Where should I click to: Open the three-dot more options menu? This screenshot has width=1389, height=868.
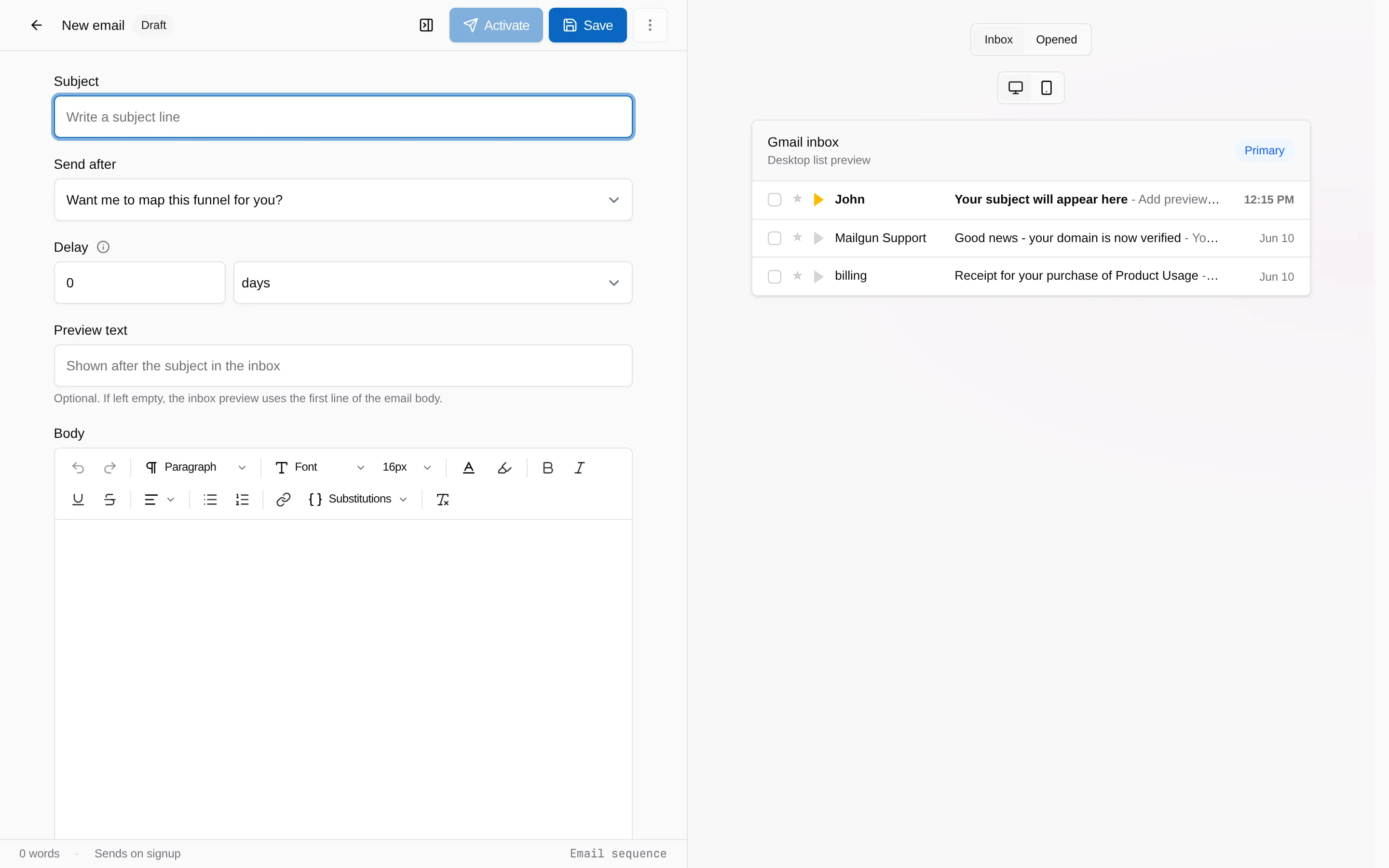[x=650, y=25]
